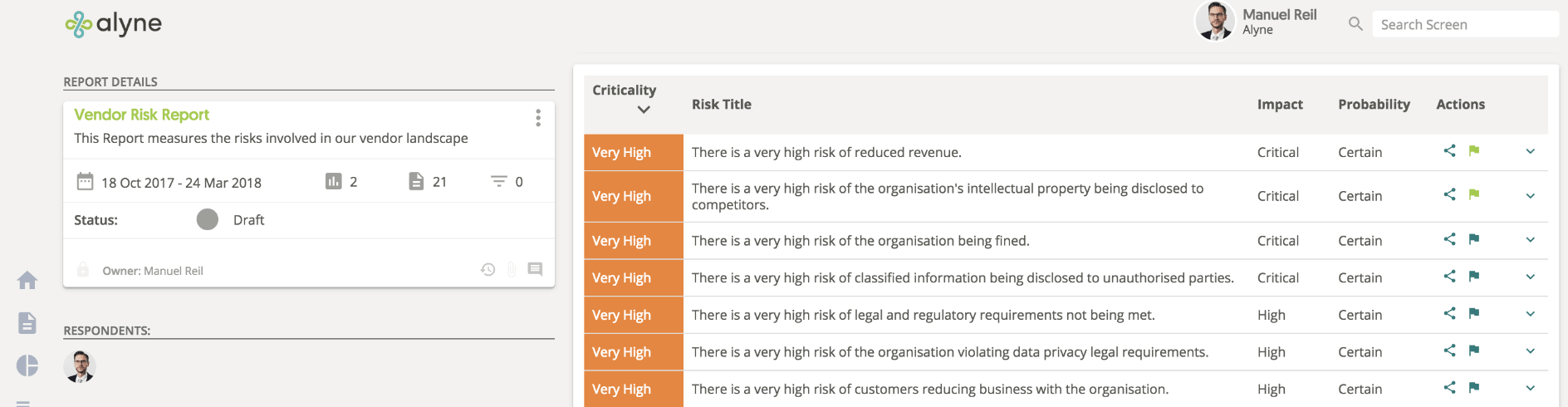Click the respondent avatar under Respondents
The image size is (1568, 407).
pos(80,366)
